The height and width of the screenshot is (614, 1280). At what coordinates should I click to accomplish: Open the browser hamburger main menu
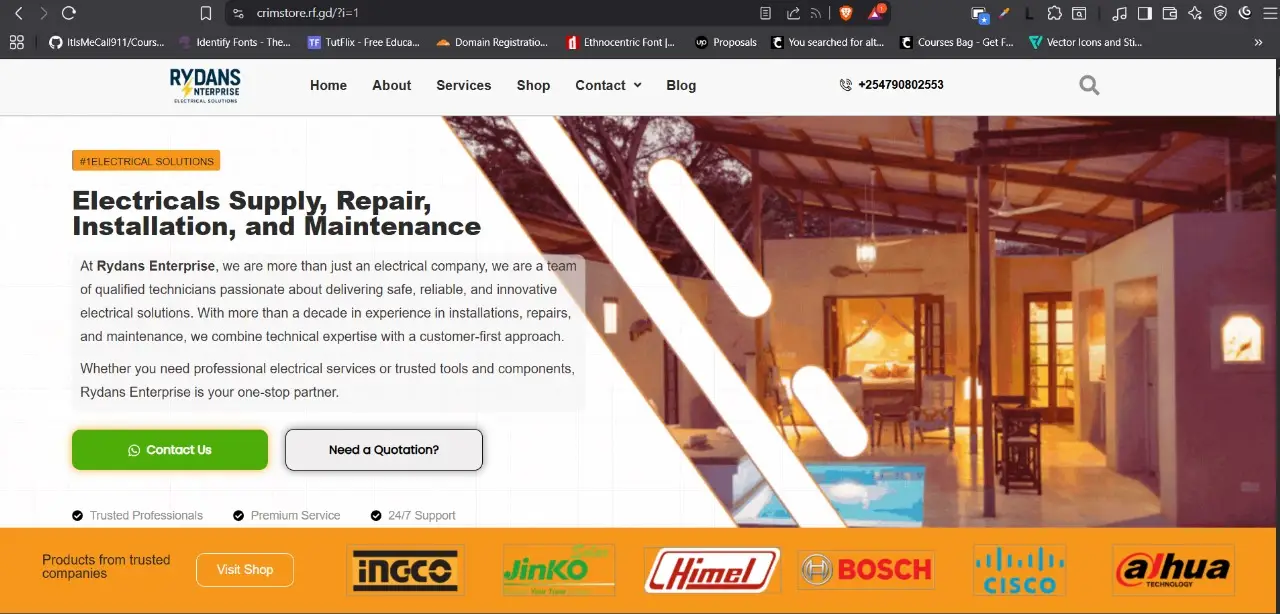click(x=1271, y=13)
